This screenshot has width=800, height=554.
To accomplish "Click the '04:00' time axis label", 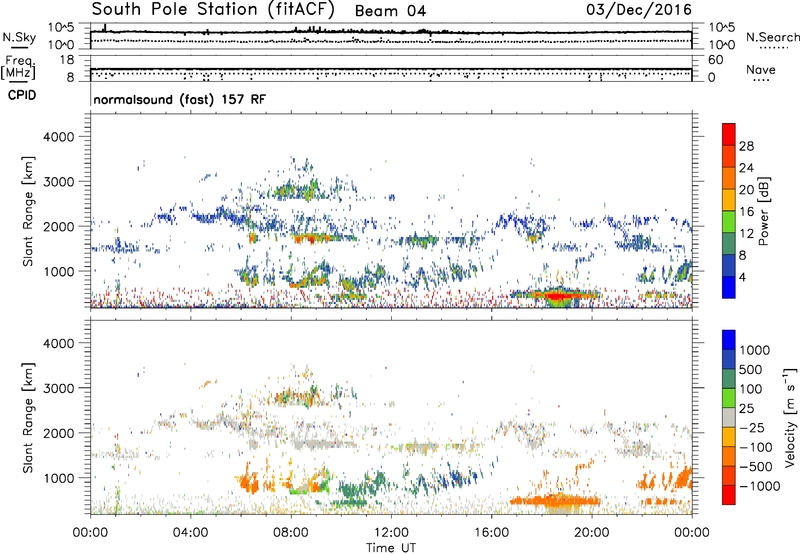I will point(190,533).
